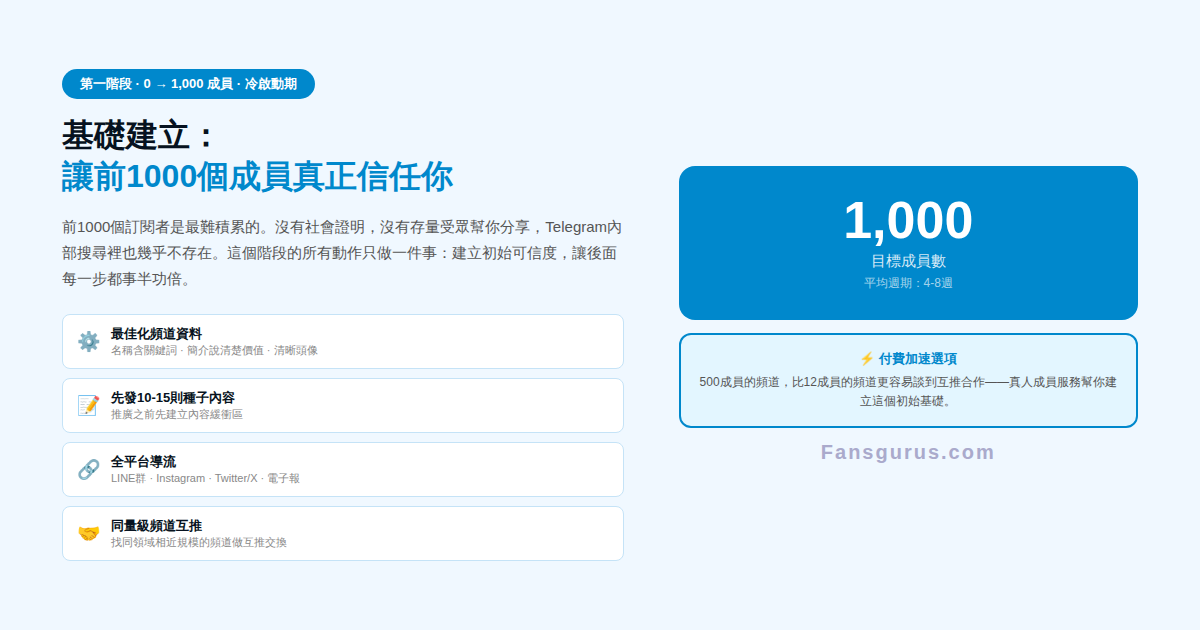The width and height of the screenshot is (1200, 630).
Task: Tap the handshake icon in the last step card
Action: tap(85, 532)
